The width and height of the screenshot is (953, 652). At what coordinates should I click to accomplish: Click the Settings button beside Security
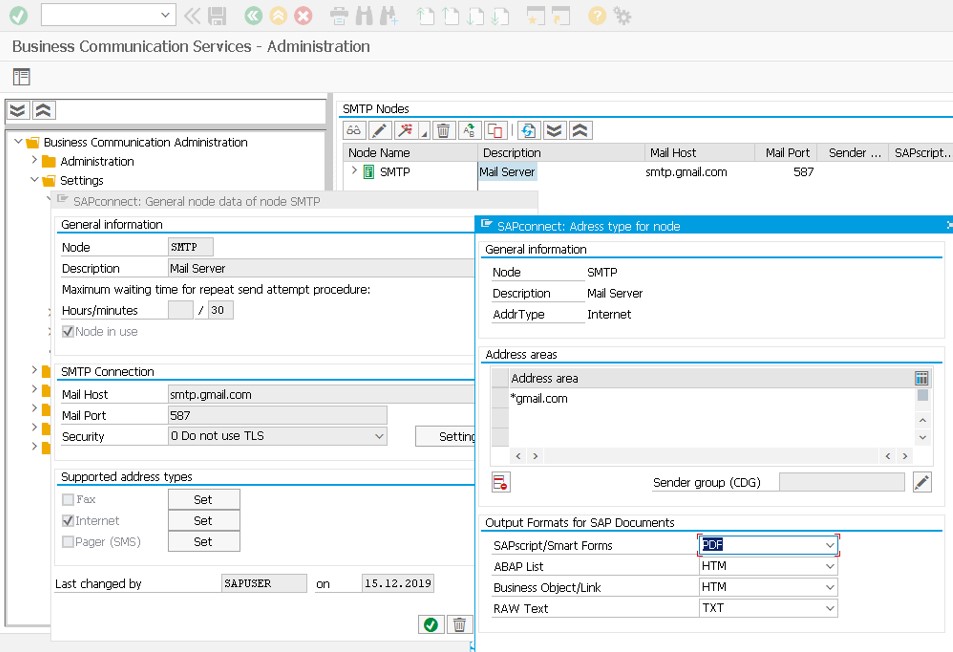(x=446, y=436)
